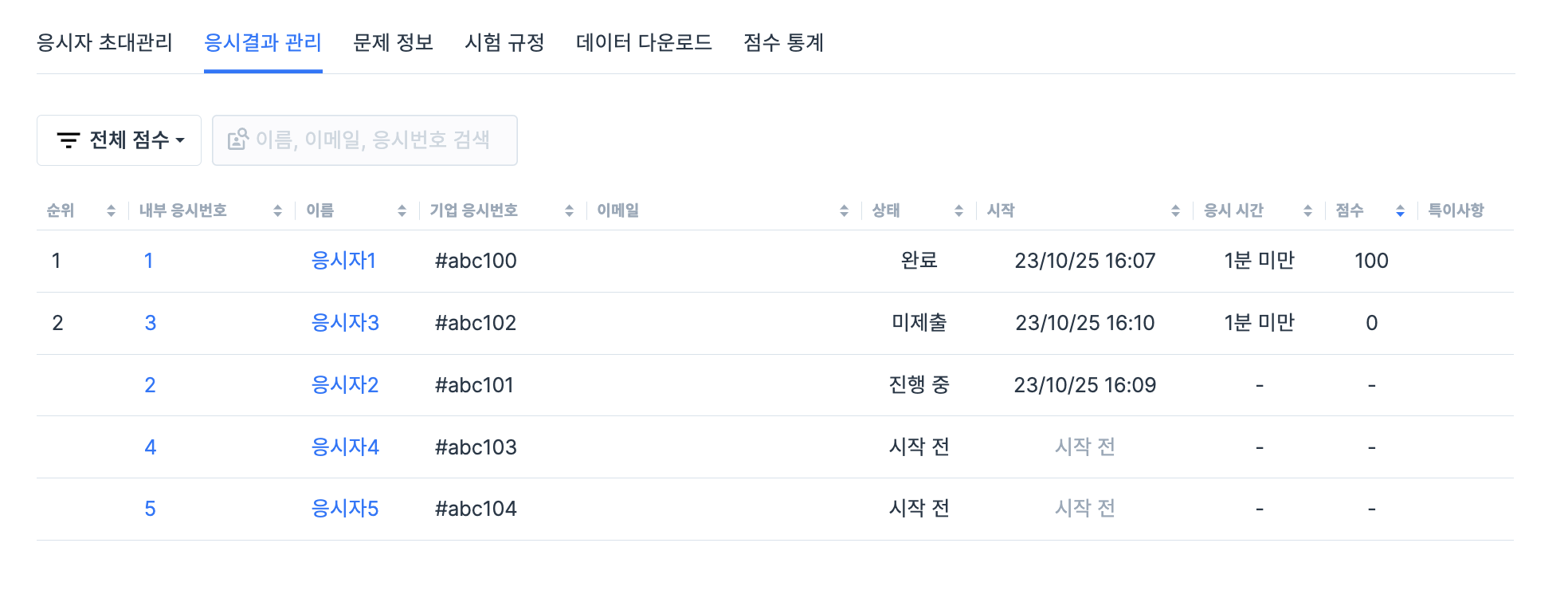Focus the 이름, 이메일, 응시번호 search field
This screenshot has height=598, width=1568.
(373, 140)
